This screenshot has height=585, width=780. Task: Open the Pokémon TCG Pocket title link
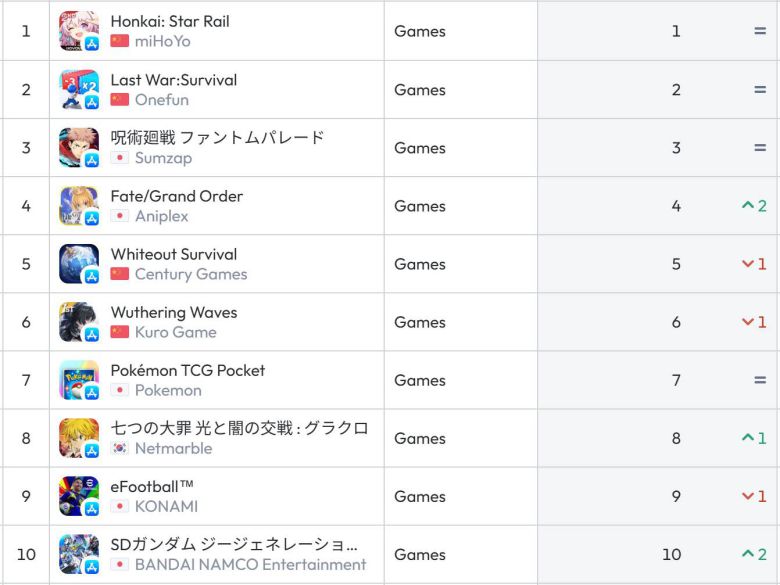tap(188, 370)
